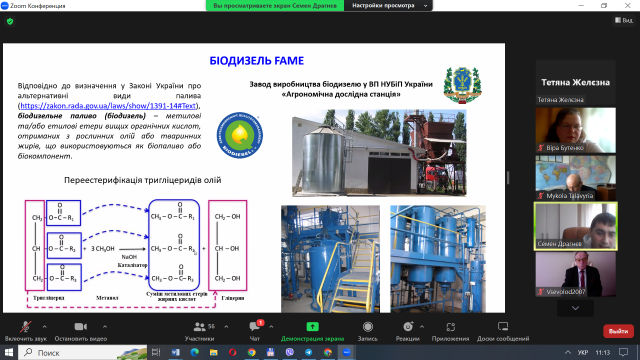The width and height of the screenshot is (640, 360).
Task: Expand the reactions options arrow
Action: [x=422, y=327]
